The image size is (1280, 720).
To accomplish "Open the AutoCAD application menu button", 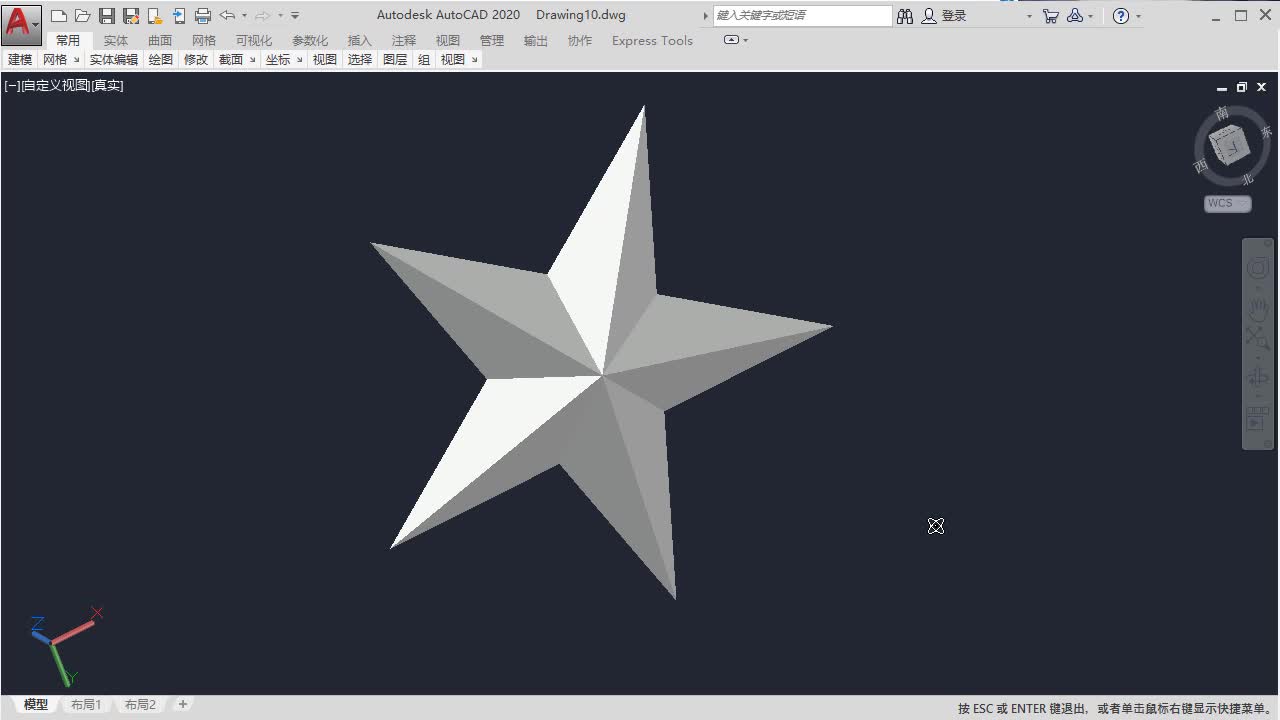I will (21, 22).
